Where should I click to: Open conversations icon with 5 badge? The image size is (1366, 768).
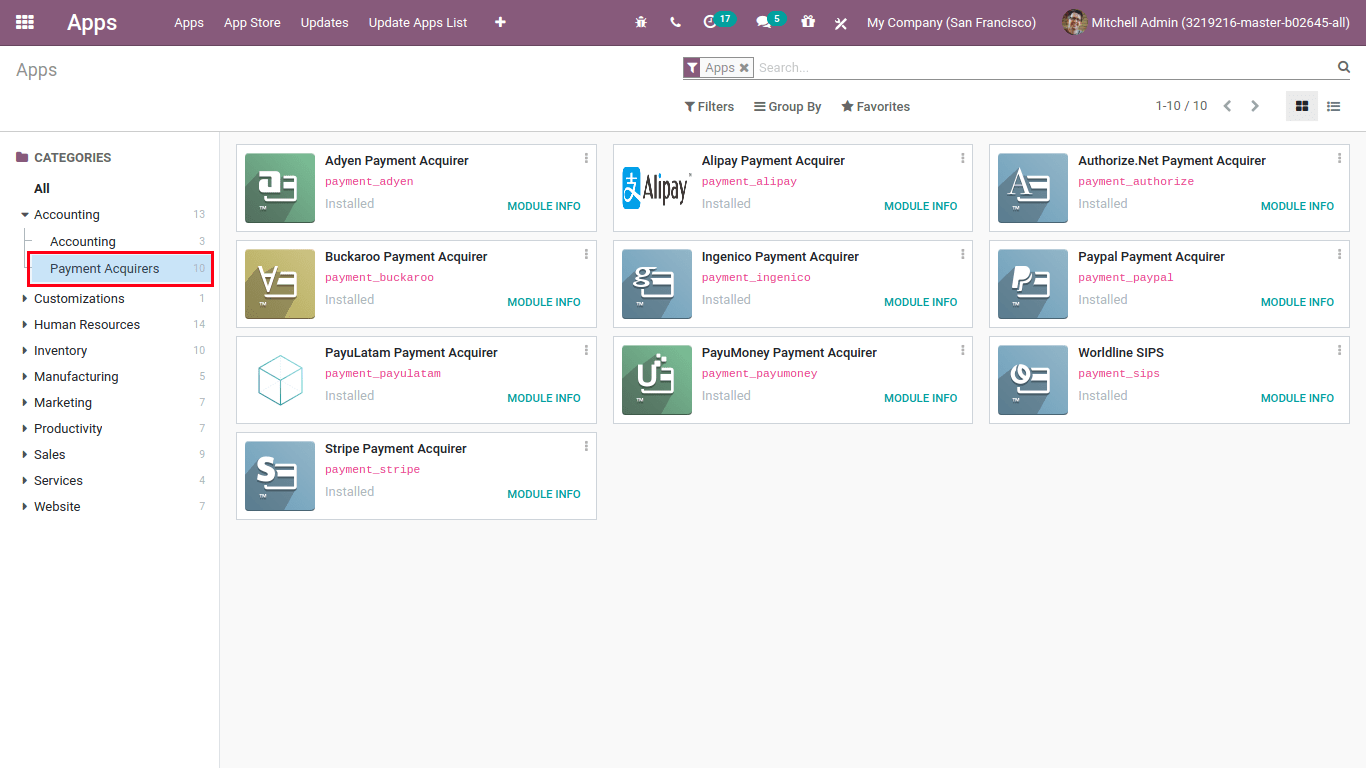771,21
